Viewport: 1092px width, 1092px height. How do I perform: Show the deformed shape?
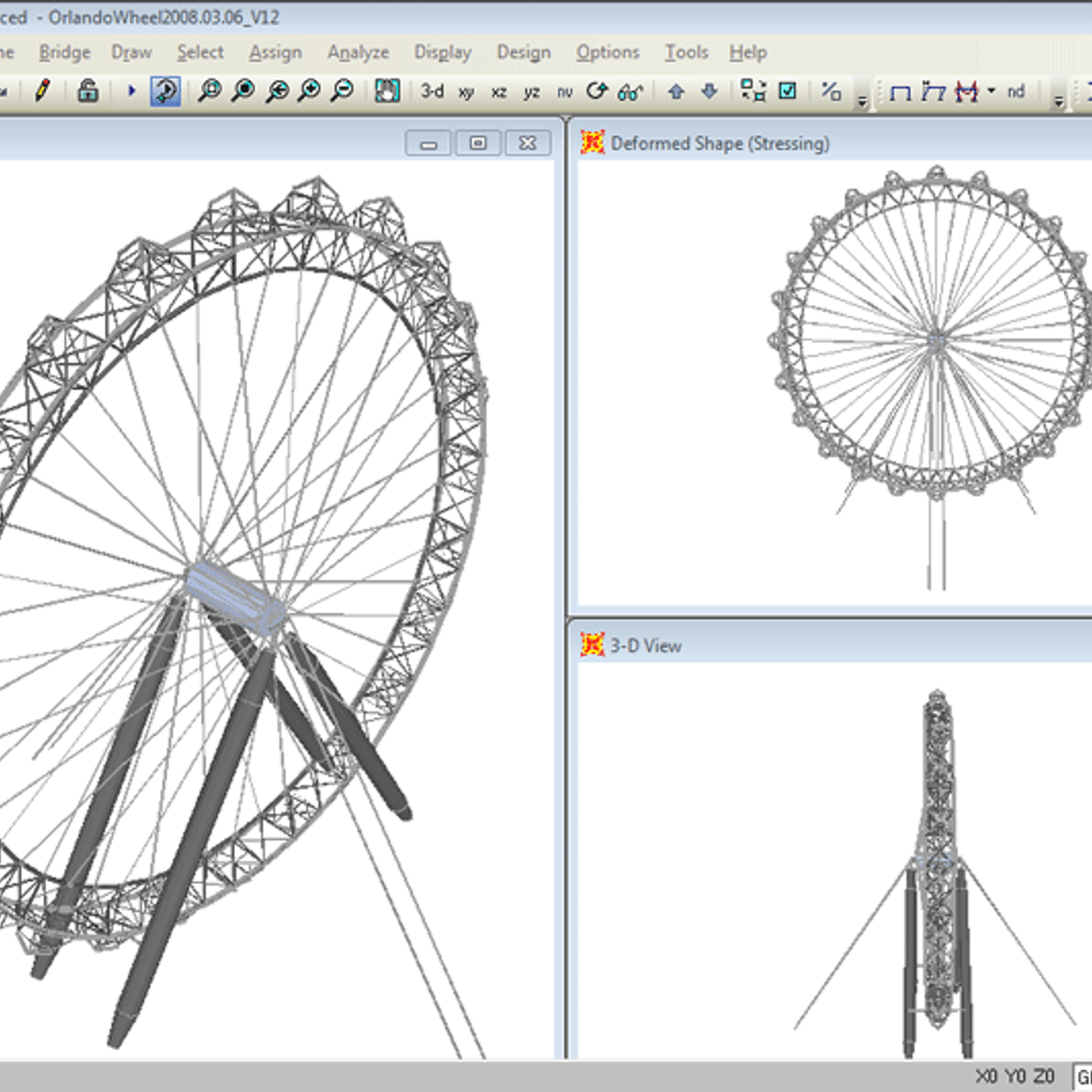[933, 91]
